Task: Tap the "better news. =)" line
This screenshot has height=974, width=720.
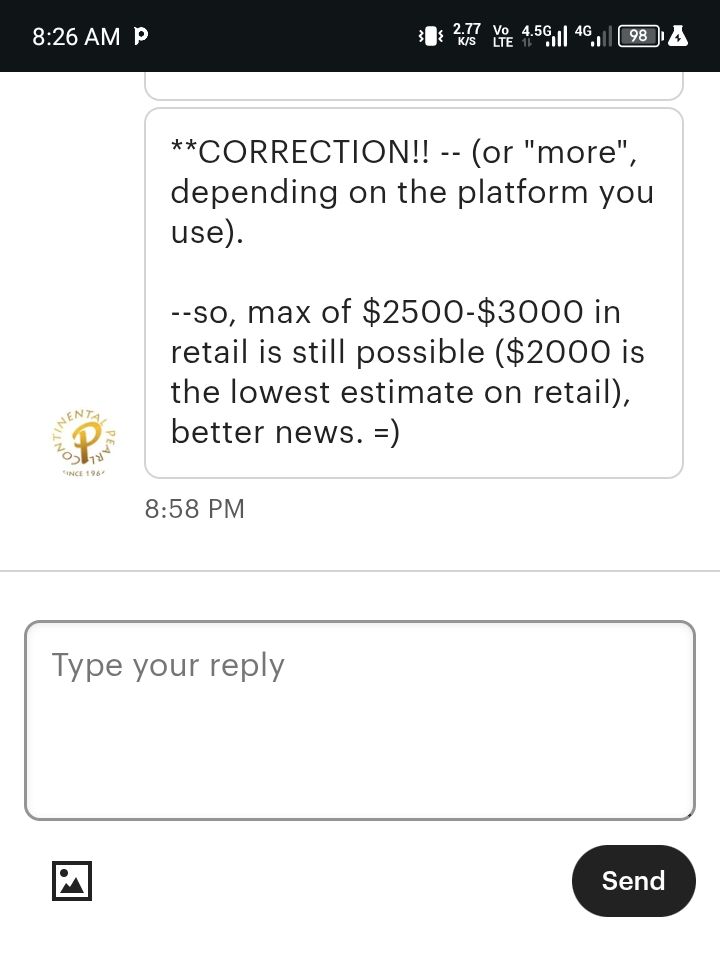Action: [x=285, y=433]
